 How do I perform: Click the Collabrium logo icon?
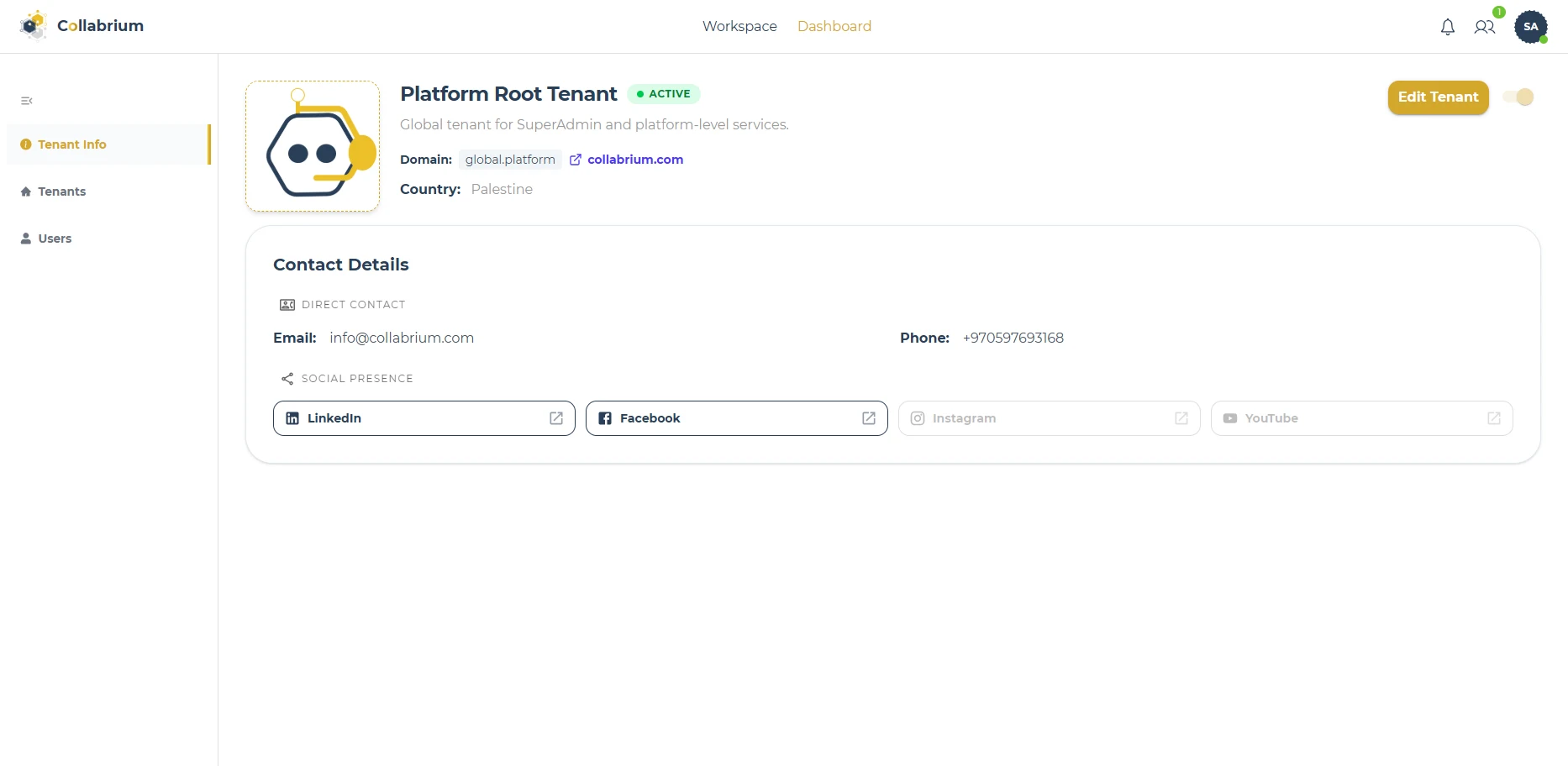[34, 26]
